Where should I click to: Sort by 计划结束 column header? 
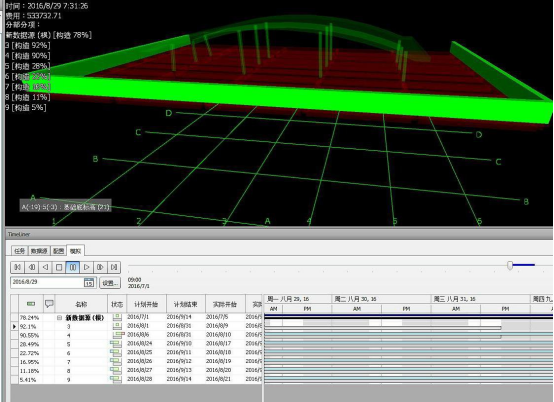tap(185, 304)
